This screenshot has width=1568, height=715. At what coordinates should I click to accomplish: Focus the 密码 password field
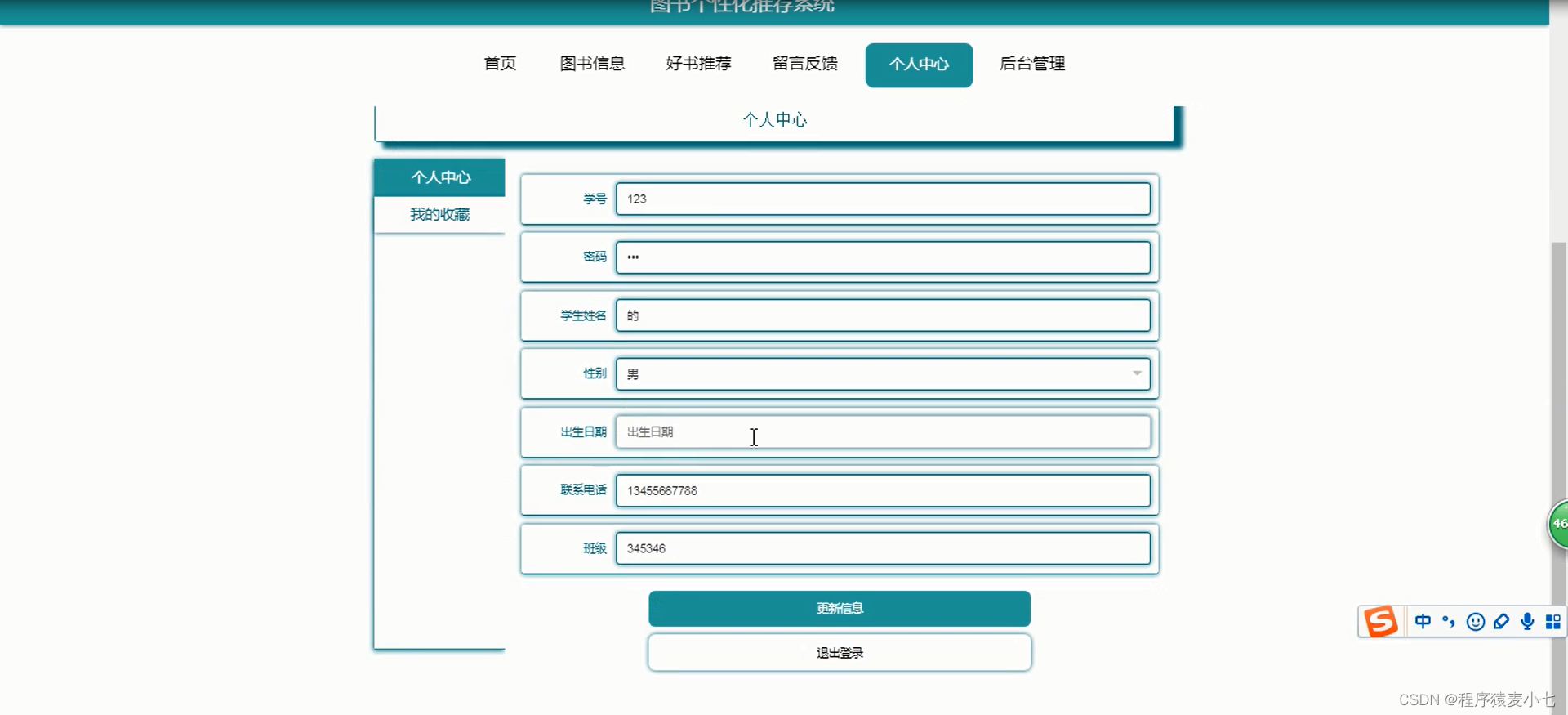click(x=883, y=257)
